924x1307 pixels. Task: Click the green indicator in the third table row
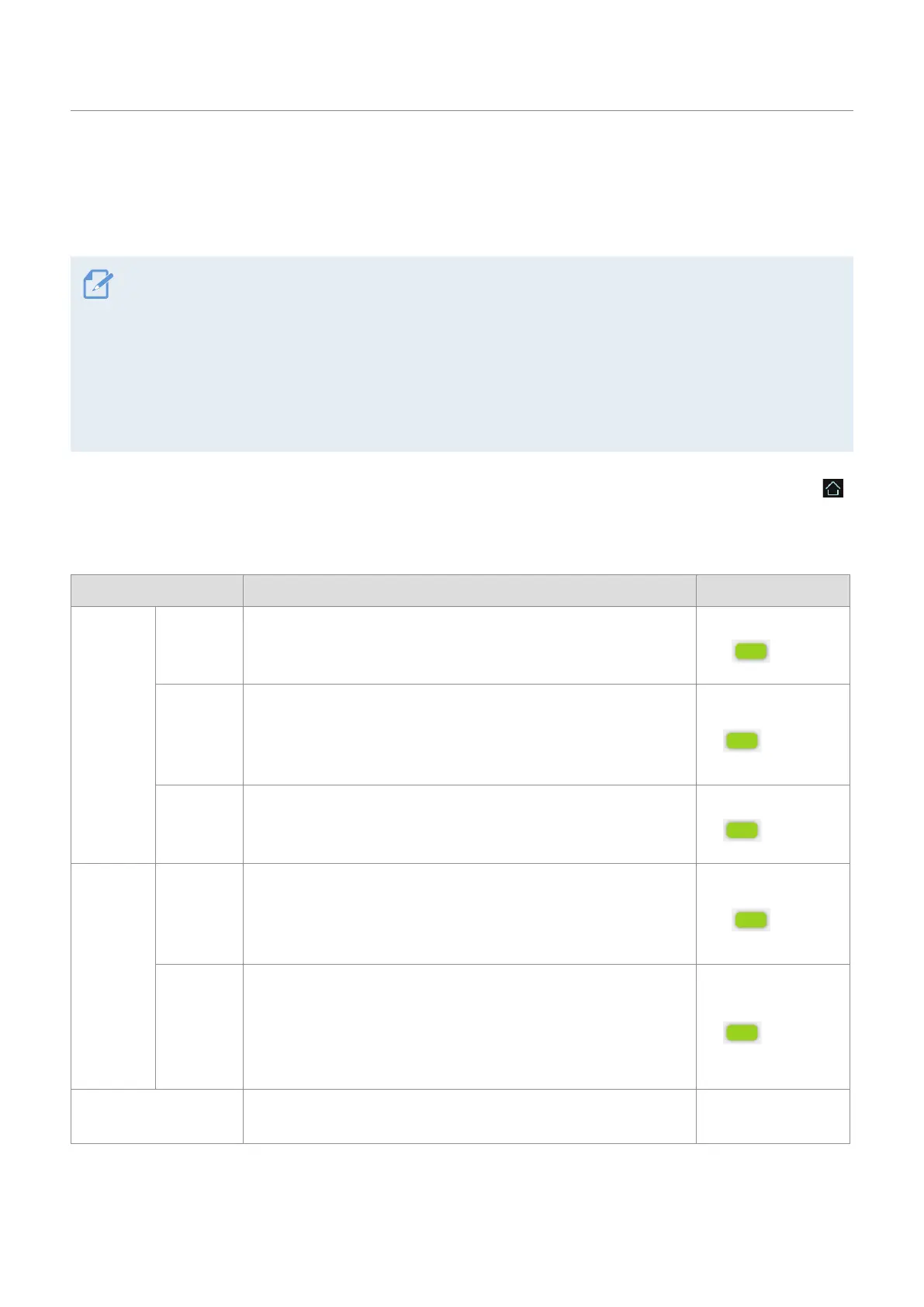(x=741, y=830)
